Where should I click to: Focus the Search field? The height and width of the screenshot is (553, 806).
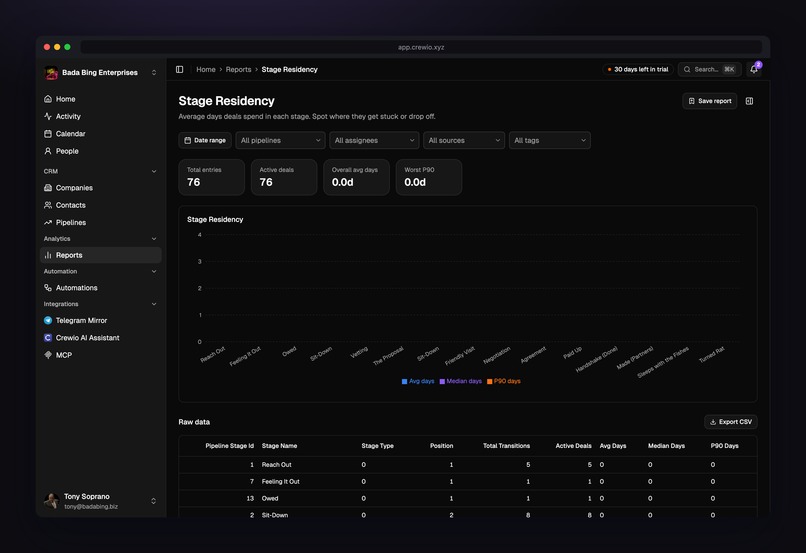pyautogui.click(x=709, y=69)
